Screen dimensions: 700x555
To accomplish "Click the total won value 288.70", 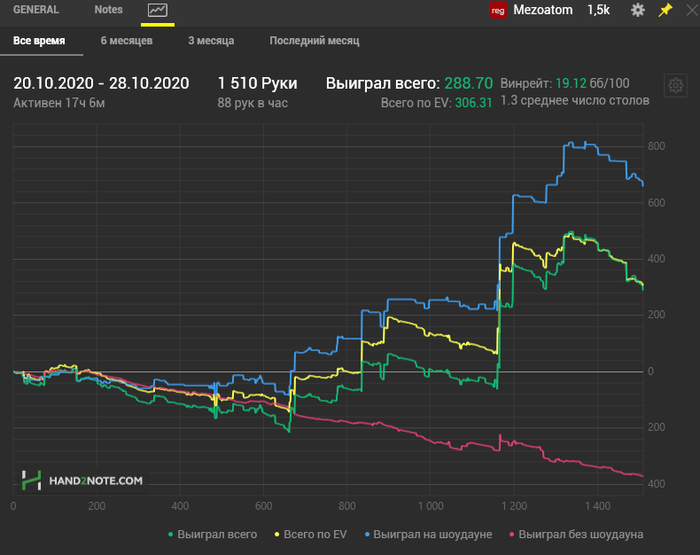I will coord(468,83).
